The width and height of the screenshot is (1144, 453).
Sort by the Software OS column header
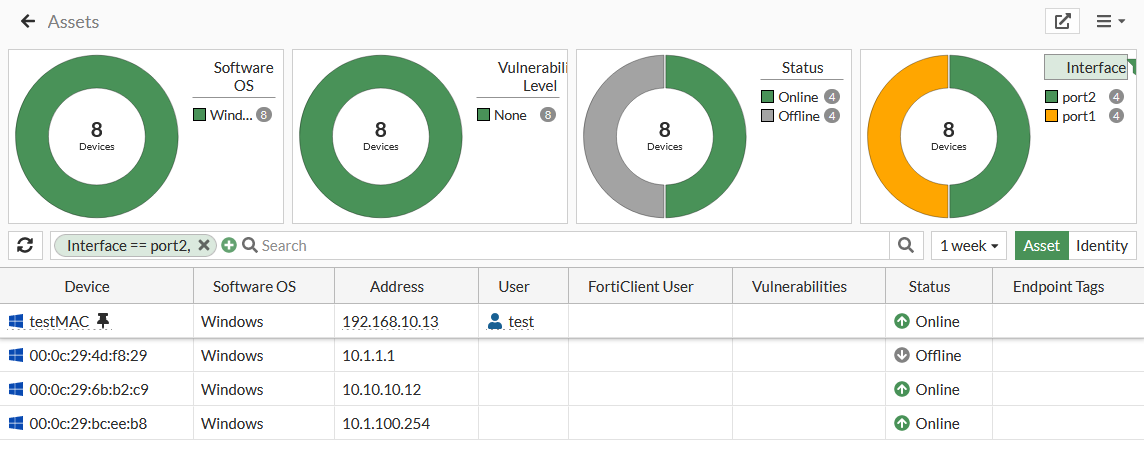coord(254,286)
